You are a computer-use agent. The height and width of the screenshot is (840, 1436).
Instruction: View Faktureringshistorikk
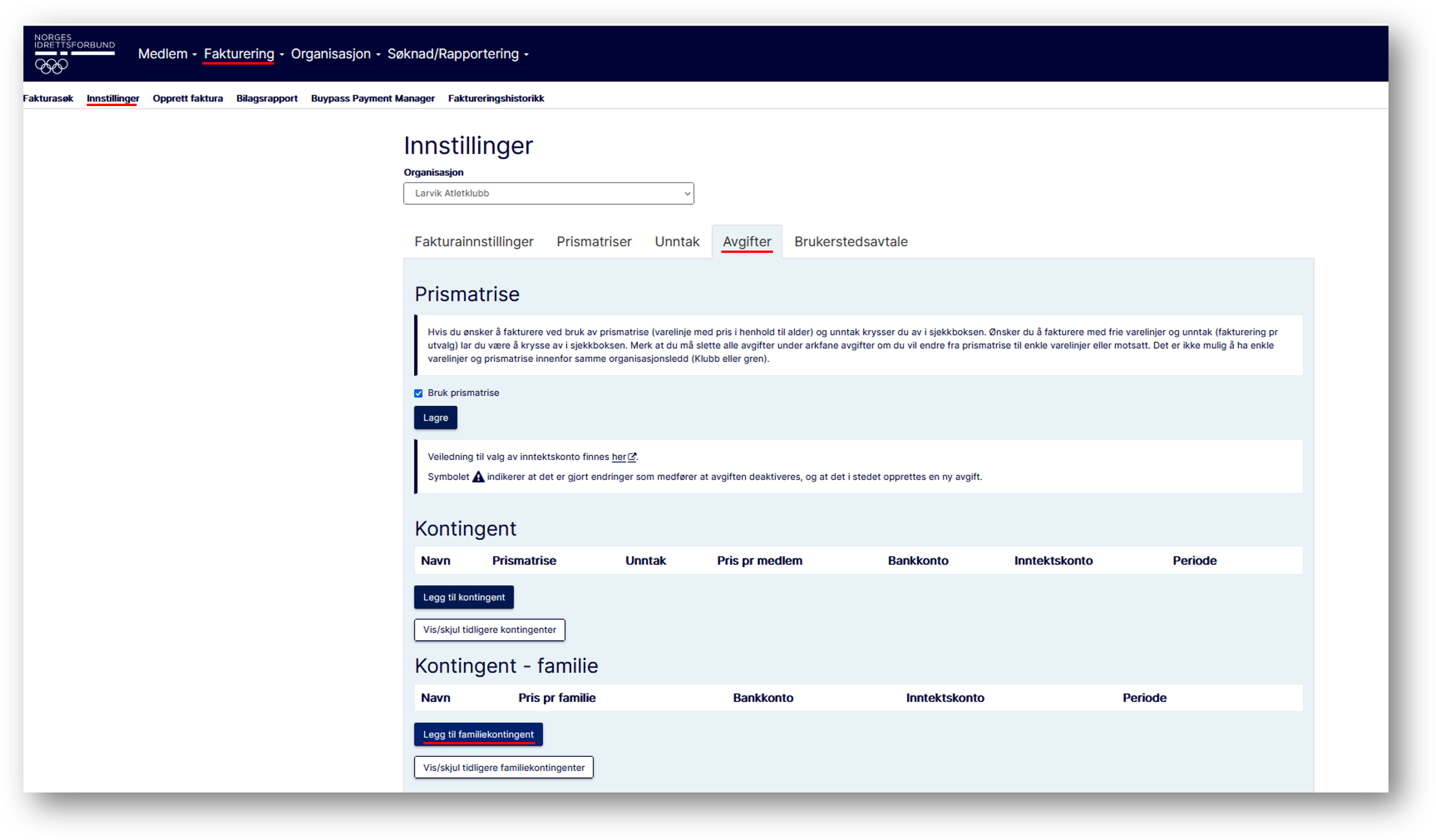point(496,99)
